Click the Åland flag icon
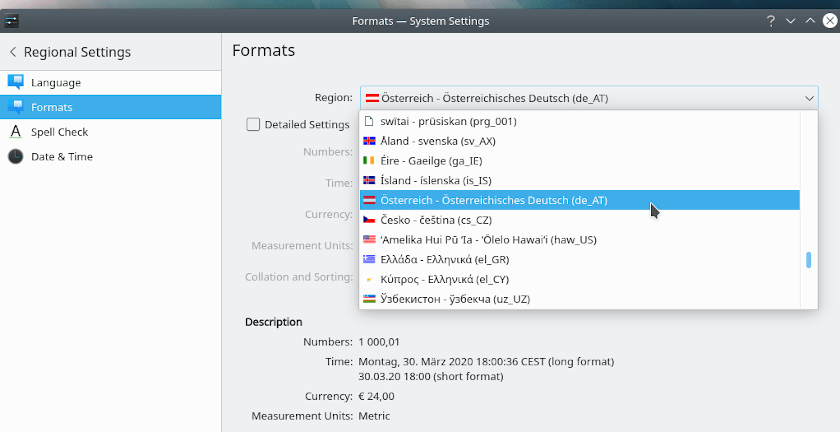Image resolution: width=840 pixels, height=432 pixels. click(369, 141)
